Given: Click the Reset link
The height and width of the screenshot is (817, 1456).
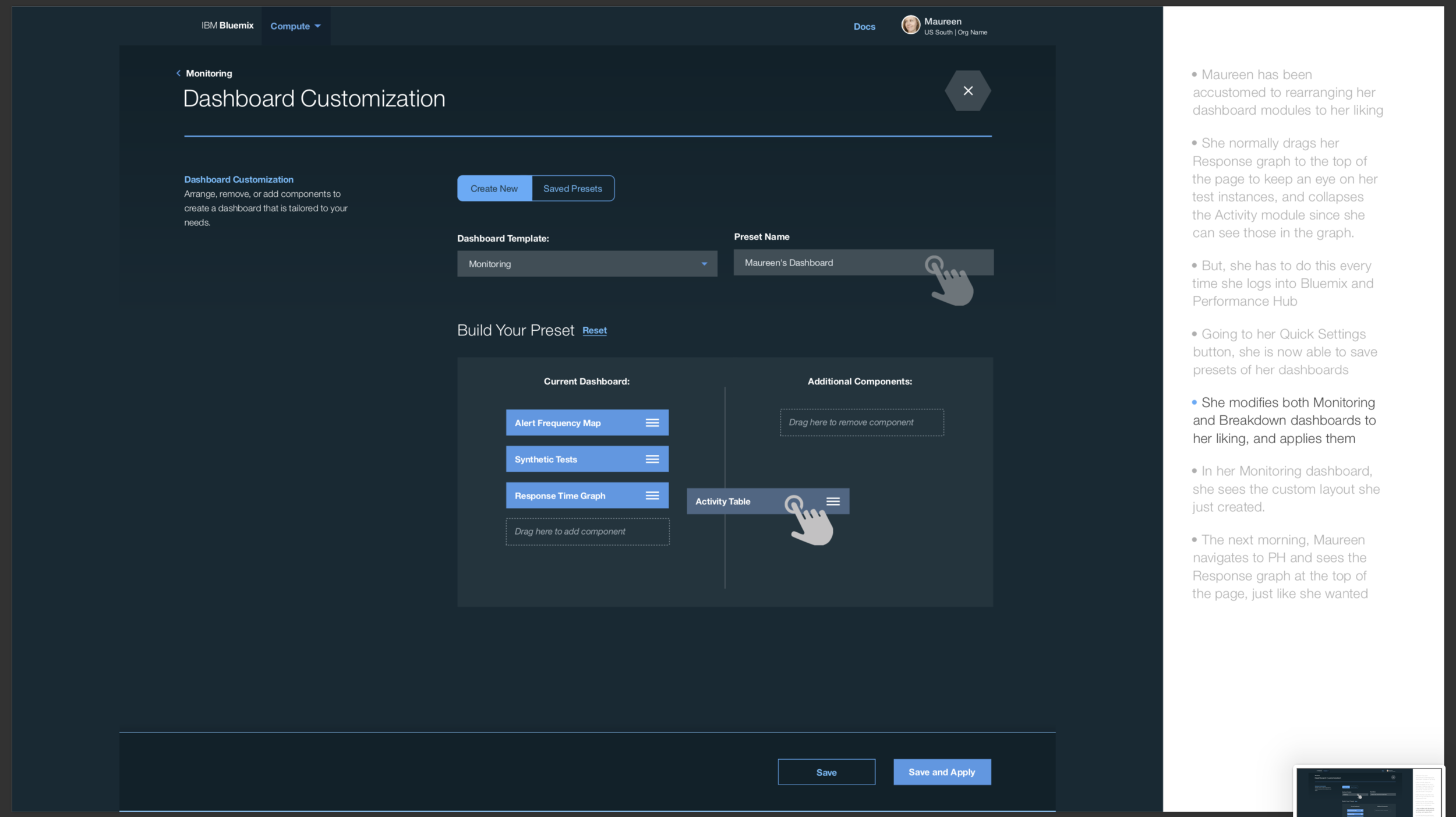Looking at the screenshot, I should [x=594, y=330].
